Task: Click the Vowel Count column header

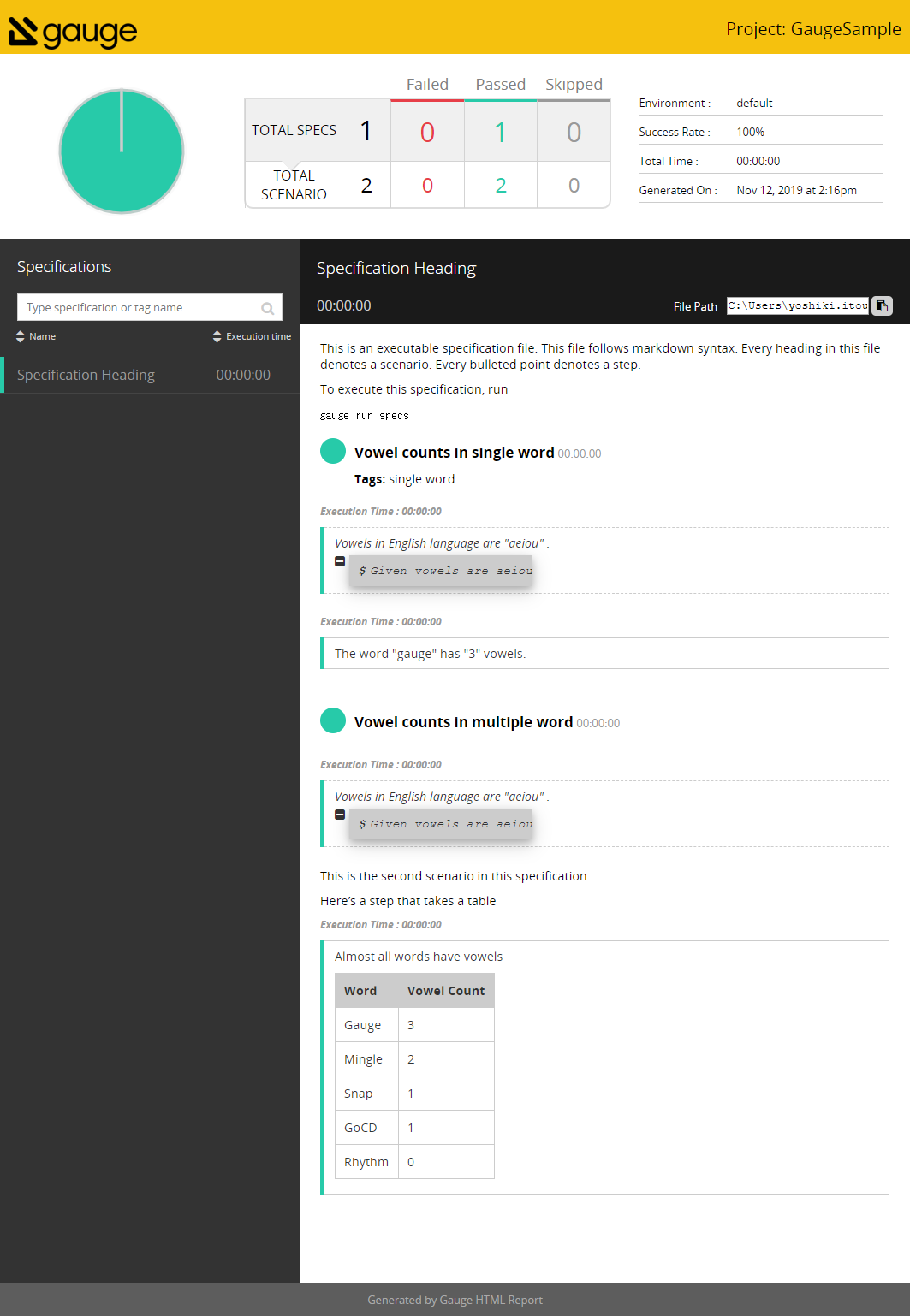Action: (x=446, y=991)
